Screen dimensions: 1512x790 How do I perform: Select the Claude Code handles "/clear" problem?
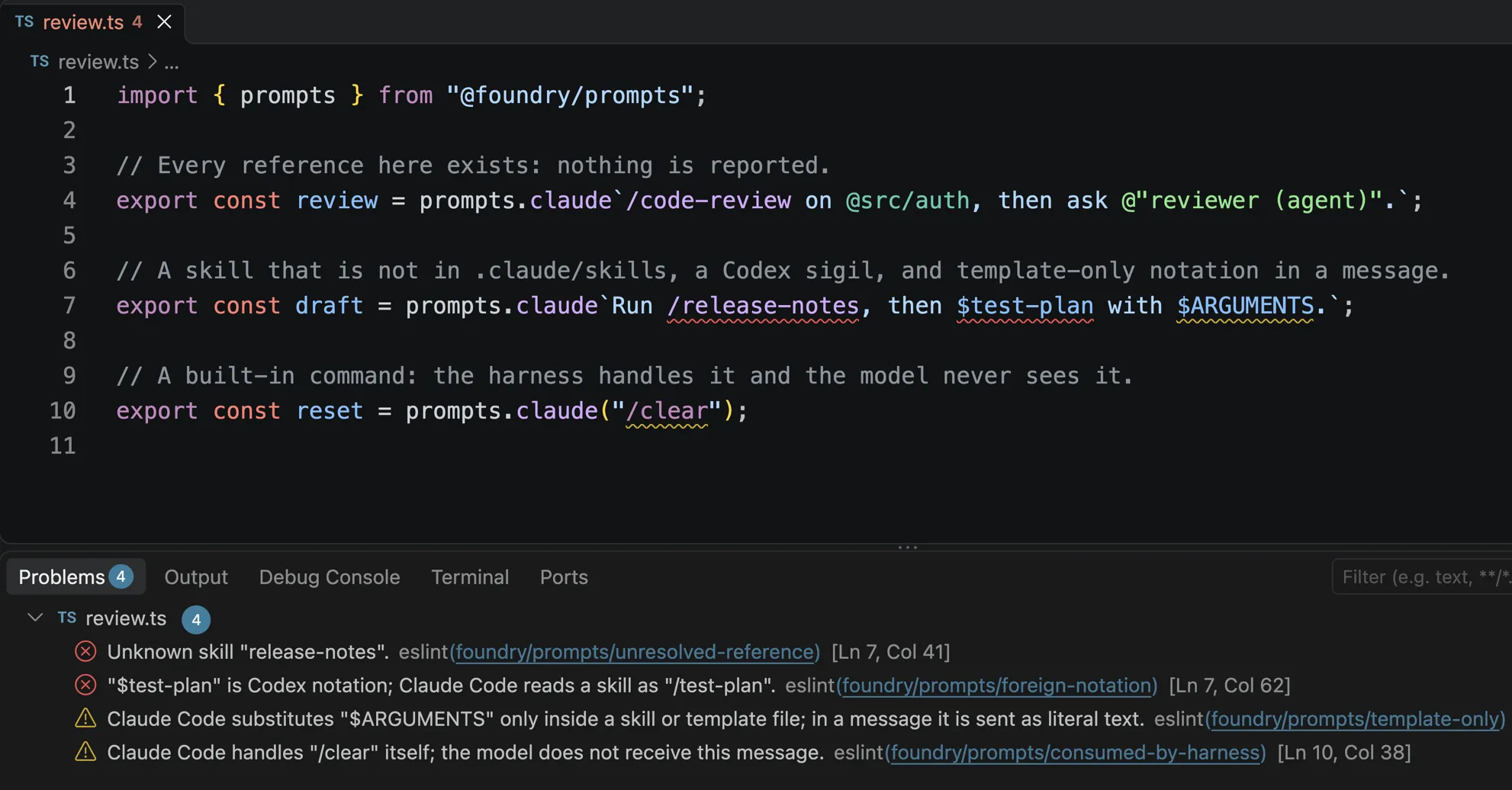click(x=756, y=753)
